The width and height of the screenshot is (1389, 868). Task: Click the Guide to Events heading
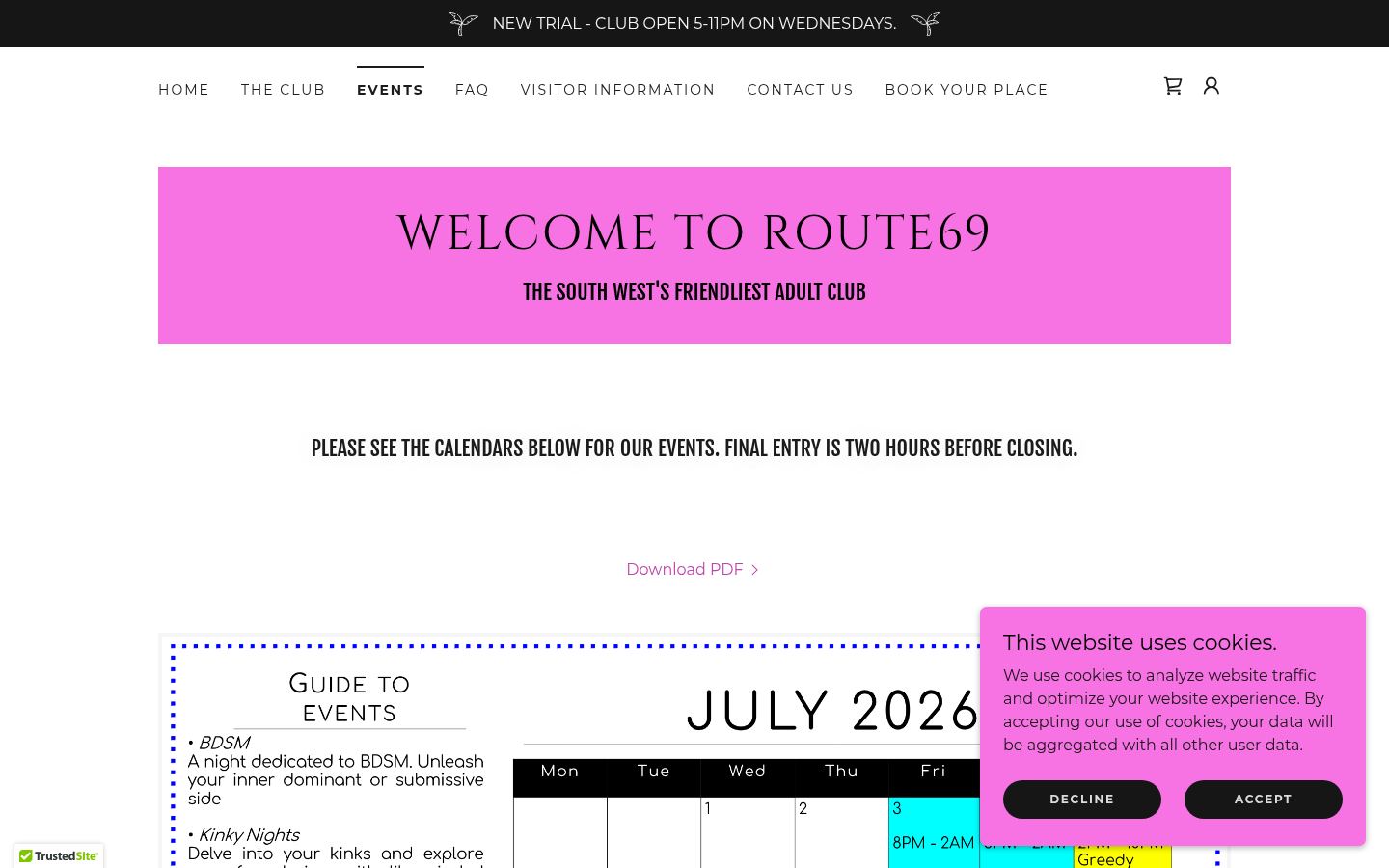pos(349,698)
